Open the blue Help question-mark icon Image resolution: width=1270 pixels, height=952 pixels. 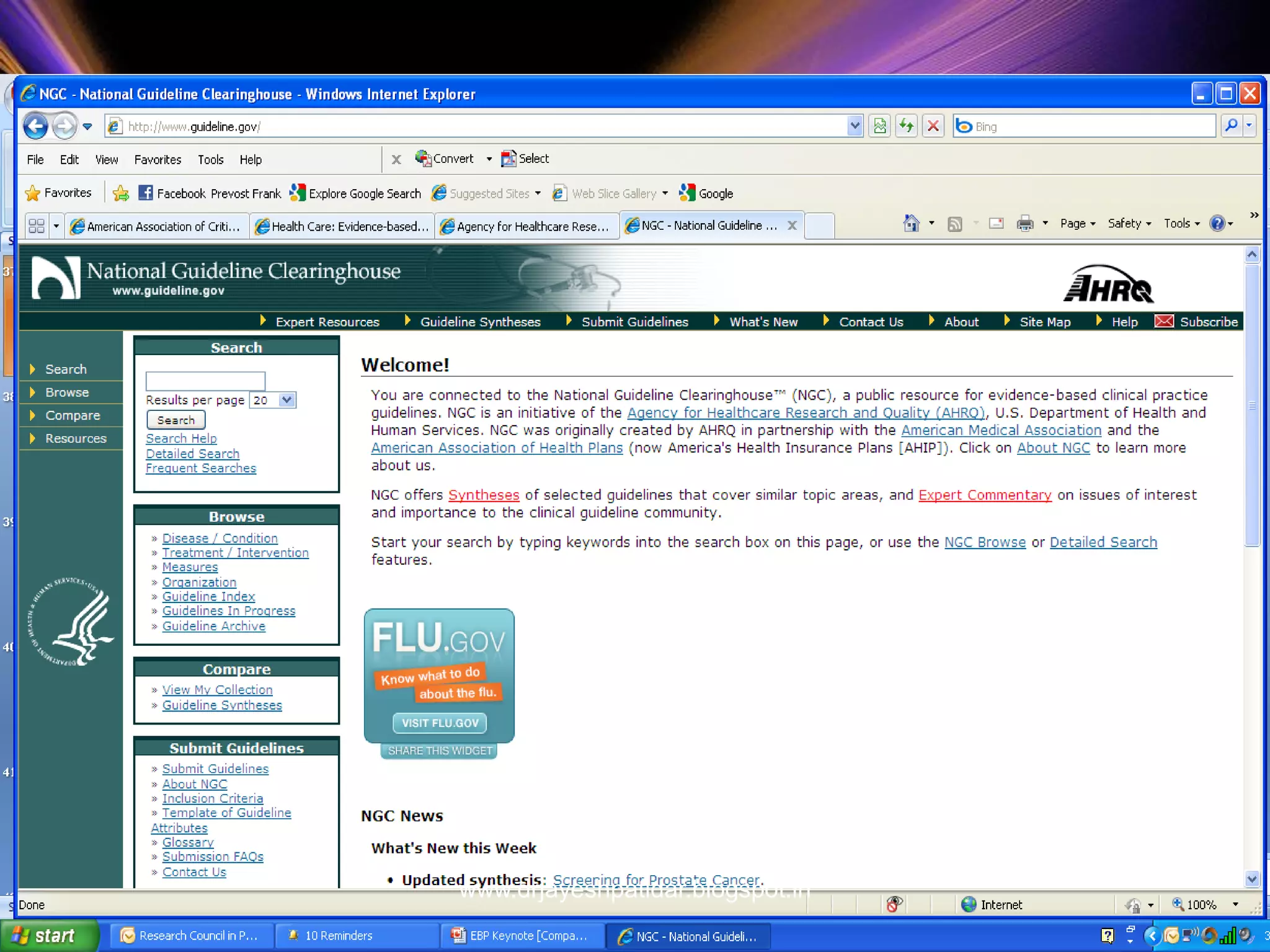(x=1217, y=223)
